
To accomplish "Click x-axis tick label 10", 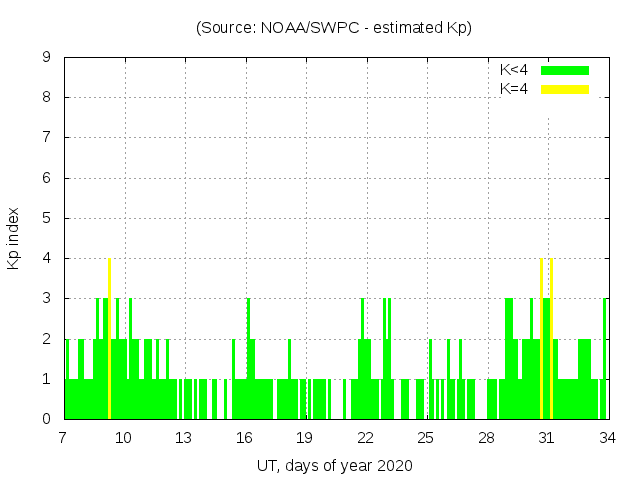I will [124, 437].
